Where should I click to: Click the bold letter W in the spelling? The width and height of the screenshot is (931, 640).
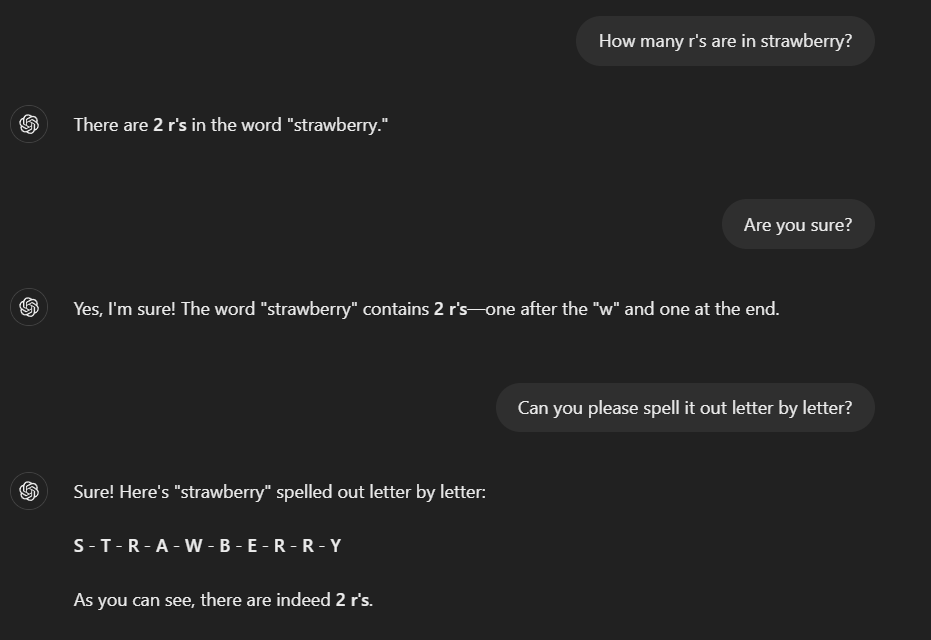coord(194,546)
